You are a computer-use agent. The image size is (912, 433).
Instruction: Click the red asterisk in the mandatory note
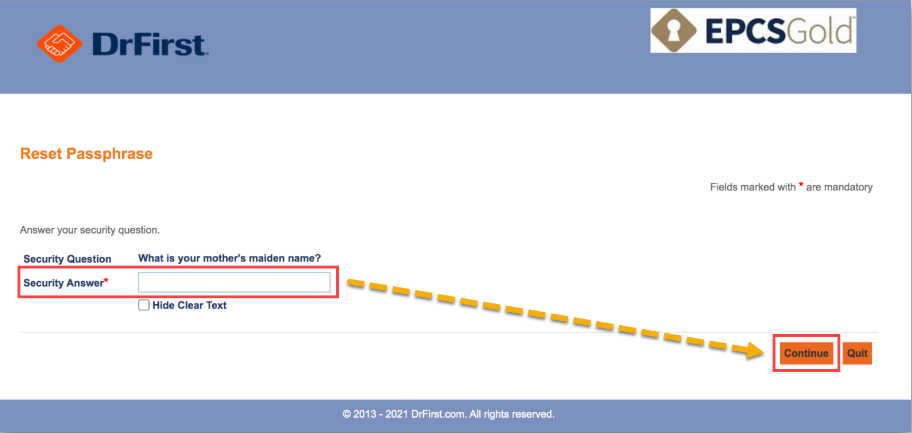click(x=801, y=186)
